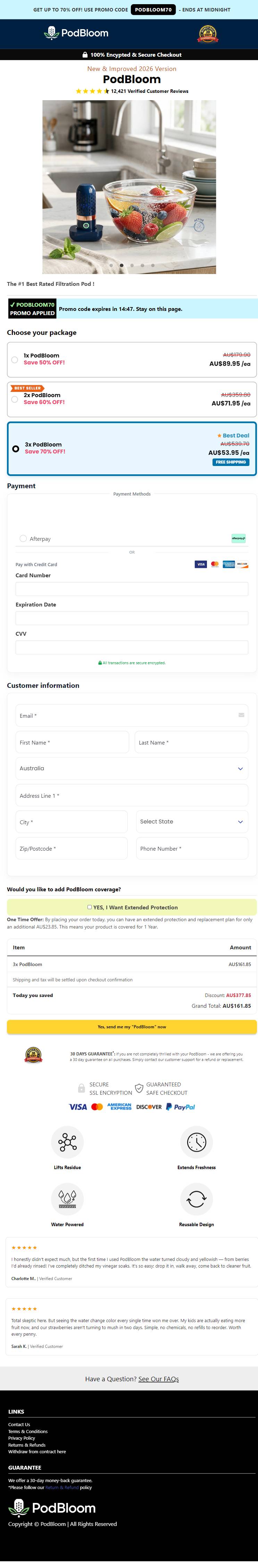Screen dimensions: 258x1568
Task: Select the 2x PodBloom package radio button
Action: coord(15,399)
